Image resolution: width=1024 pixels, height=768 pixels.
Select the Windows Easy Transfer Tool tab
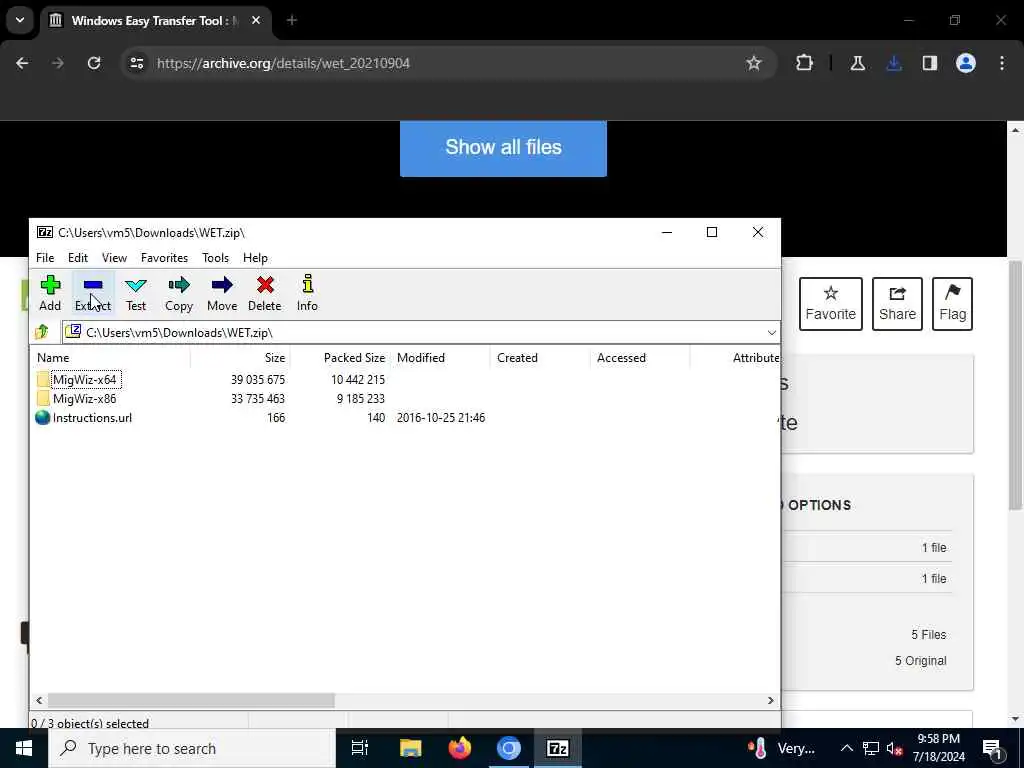click(155, 20)
